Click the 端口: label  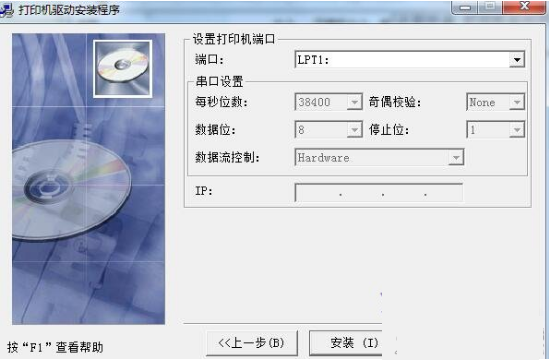[x=209, y=60]
